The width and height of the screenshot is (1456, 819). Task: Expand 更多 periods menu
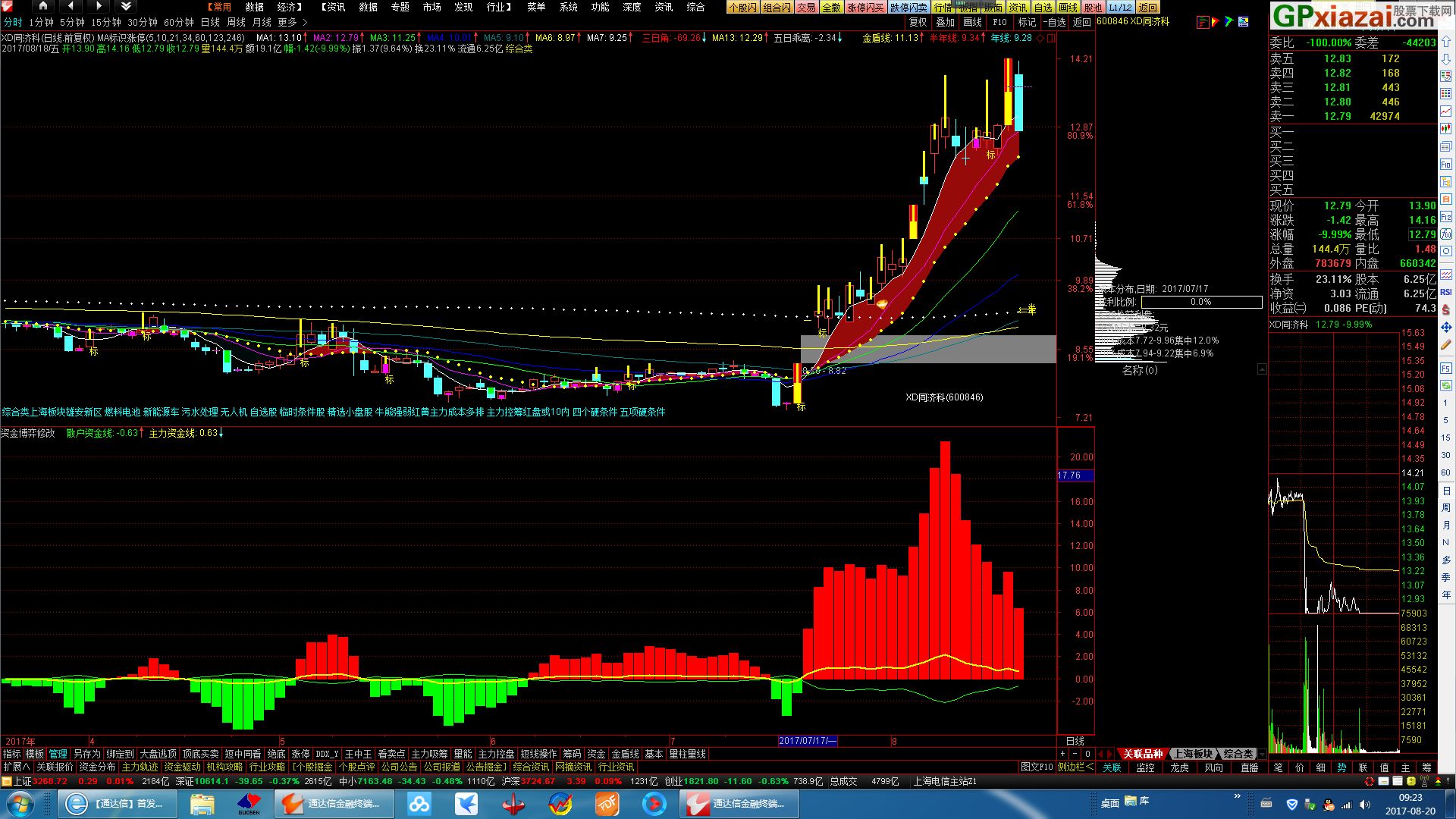pyautogui.click(x=293, y=22)
